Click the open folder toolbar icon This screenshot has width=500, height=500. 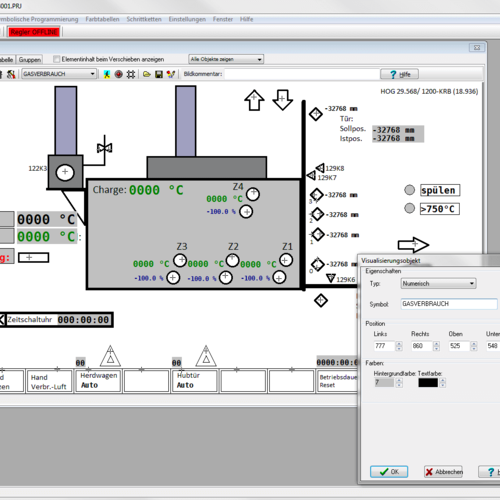147,74
